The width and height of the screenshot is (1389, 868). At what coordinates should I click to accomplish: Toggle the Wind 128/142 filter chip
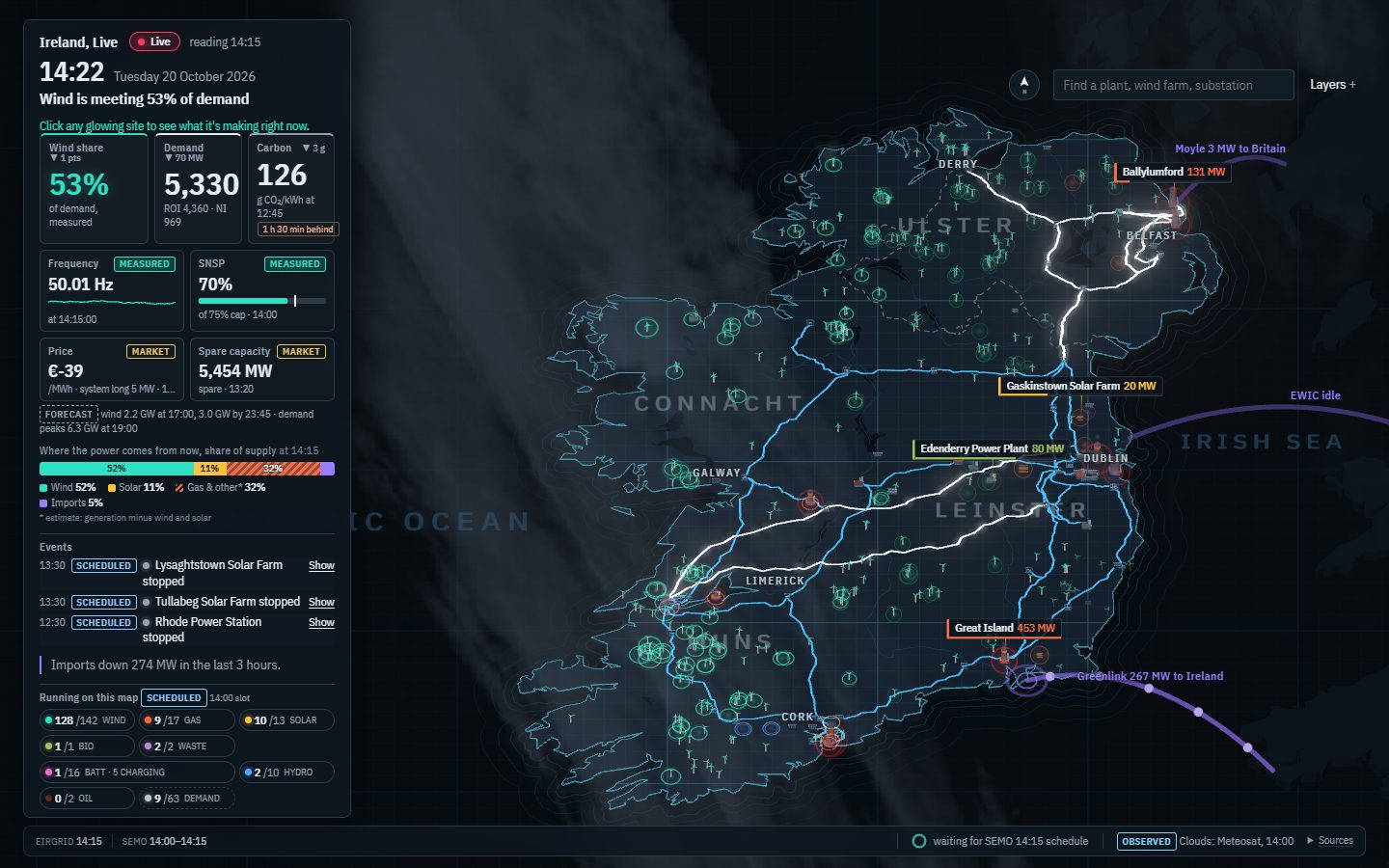click(x=86, y=720)
